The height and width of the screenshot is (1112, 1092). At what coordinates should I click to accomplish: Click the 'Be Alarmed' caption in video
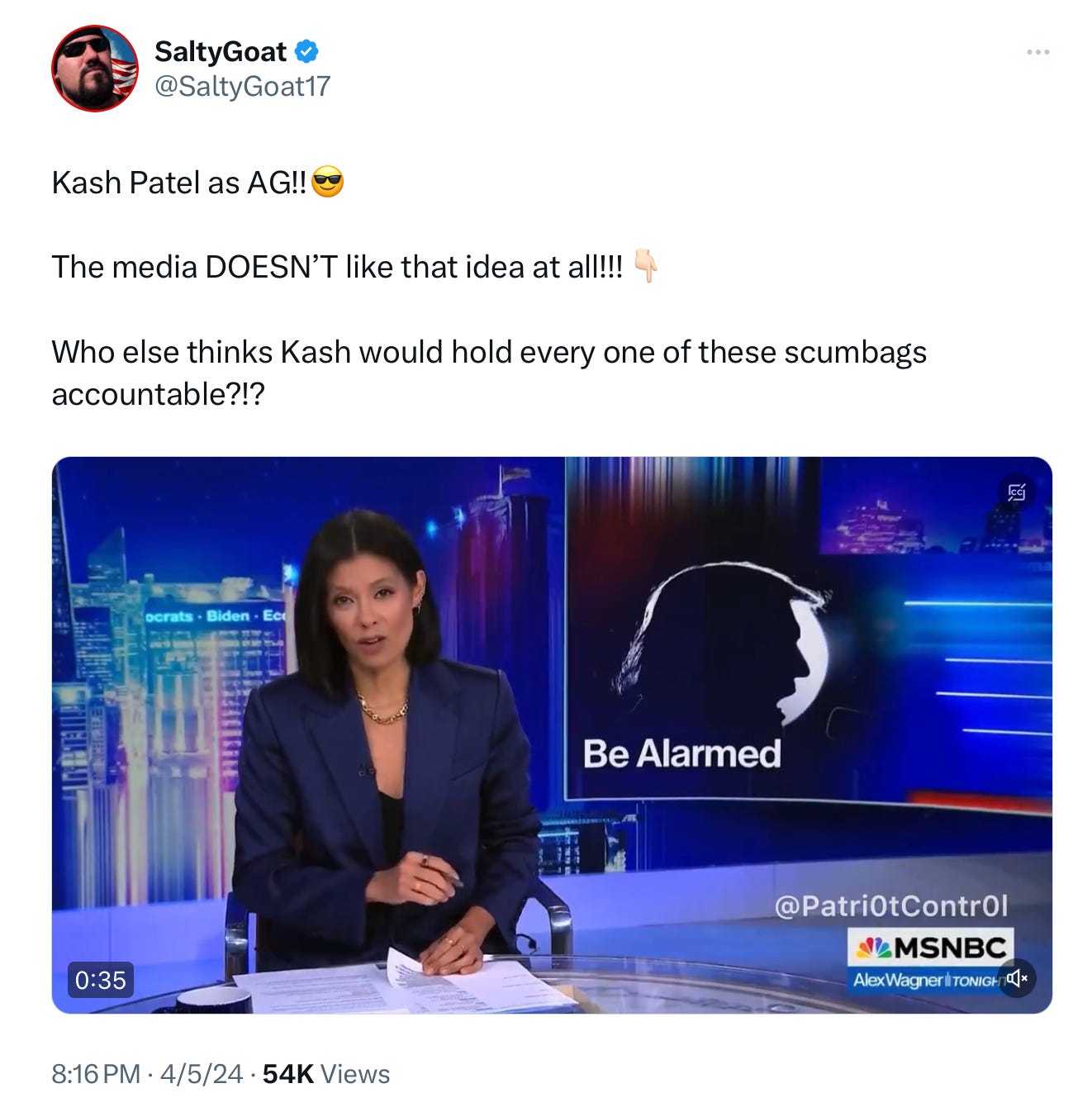click(681, 753)
